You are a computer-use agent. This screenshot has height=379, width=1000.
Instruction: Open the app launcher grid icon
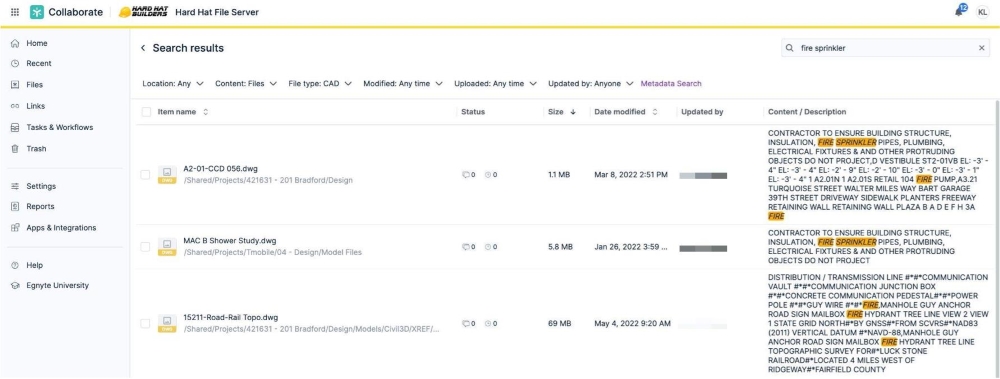pyautogui.click(x=15, y=12)
